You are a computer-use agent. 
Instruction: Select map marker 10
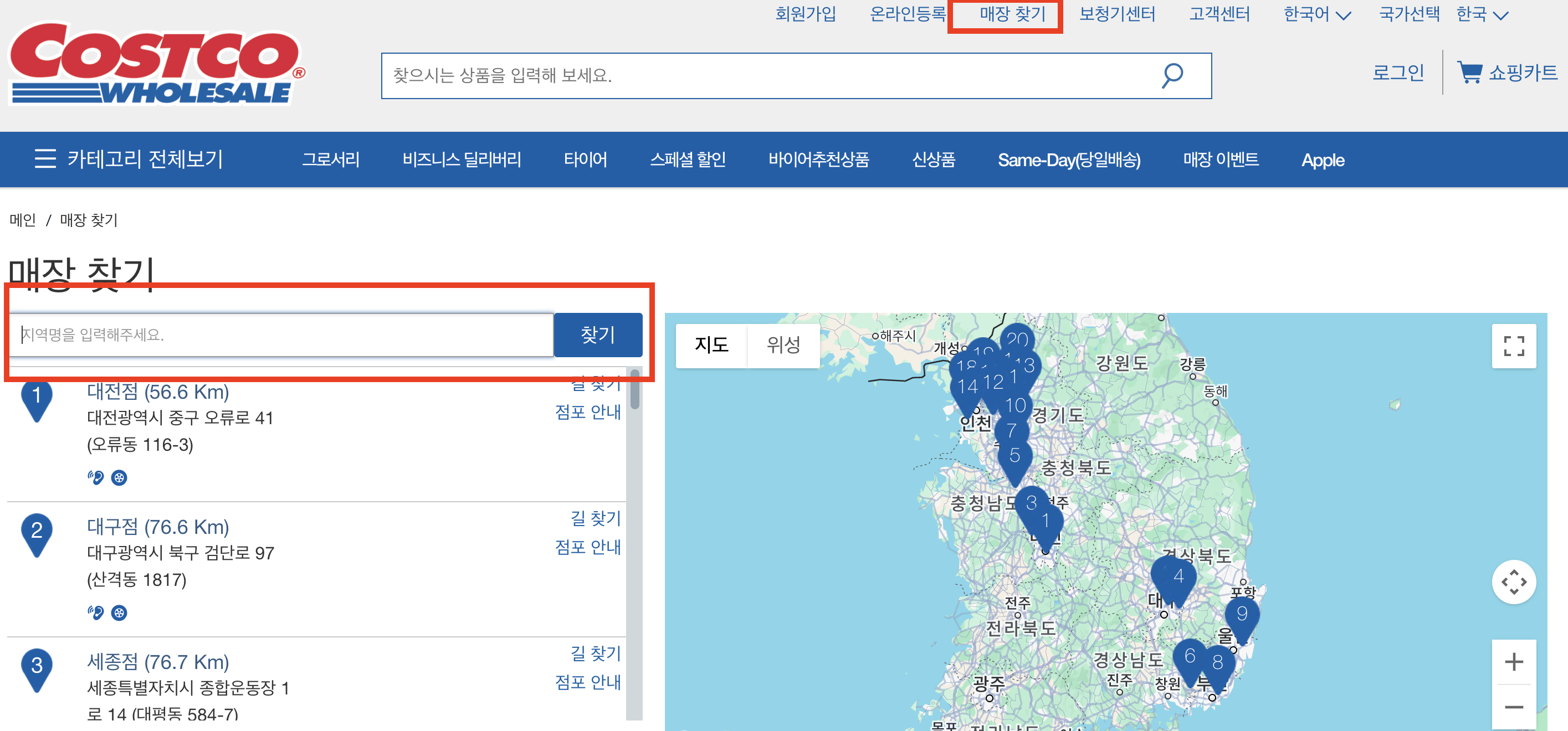click(1015, 405)
